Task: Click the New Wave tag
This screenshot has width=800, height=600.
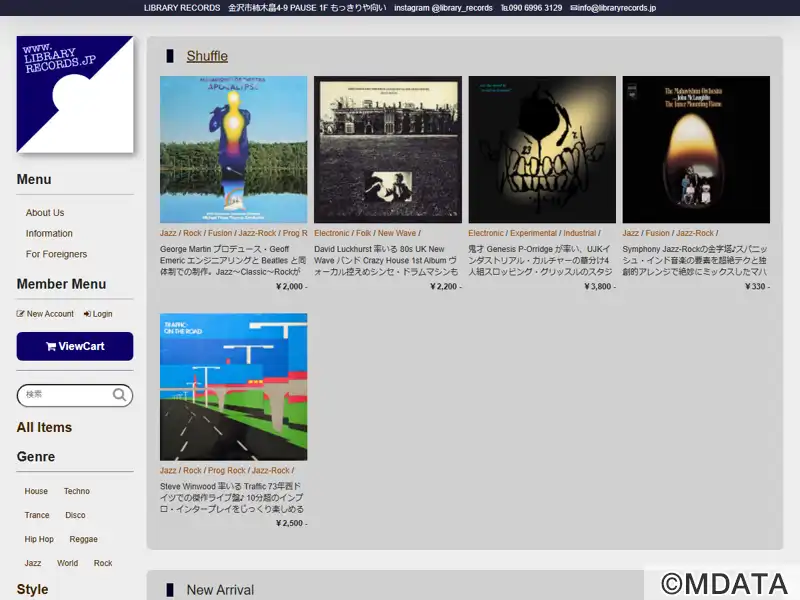Action: click(x=397, y=233)
